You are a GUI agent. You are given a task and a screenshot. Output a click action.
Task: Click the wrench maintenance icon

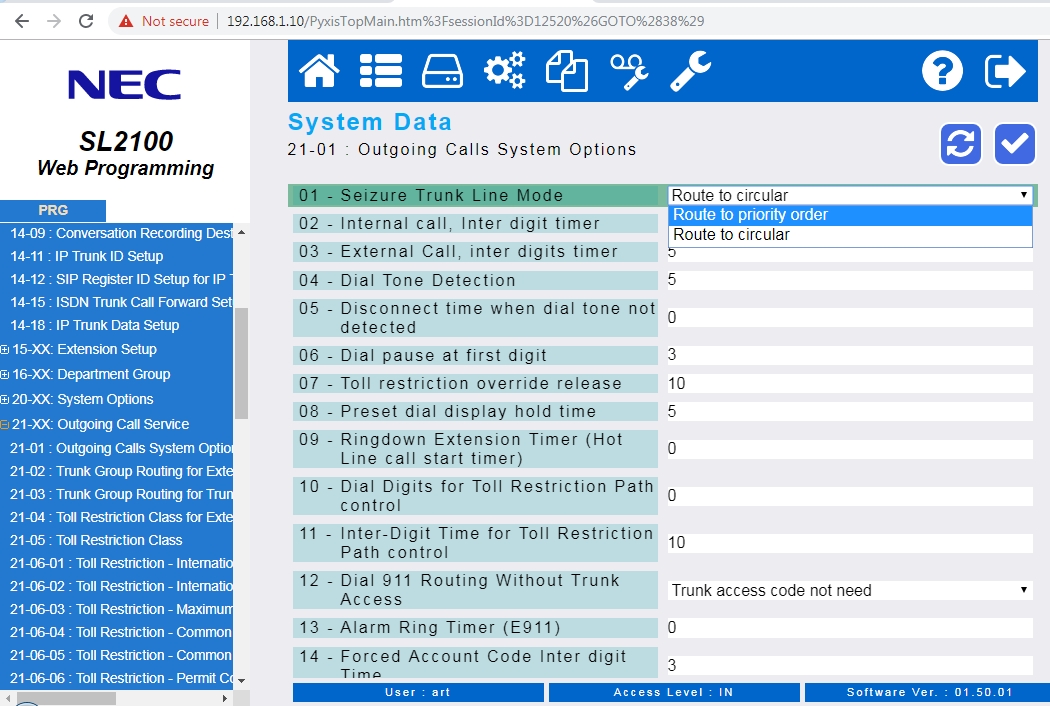pos(690,71)
